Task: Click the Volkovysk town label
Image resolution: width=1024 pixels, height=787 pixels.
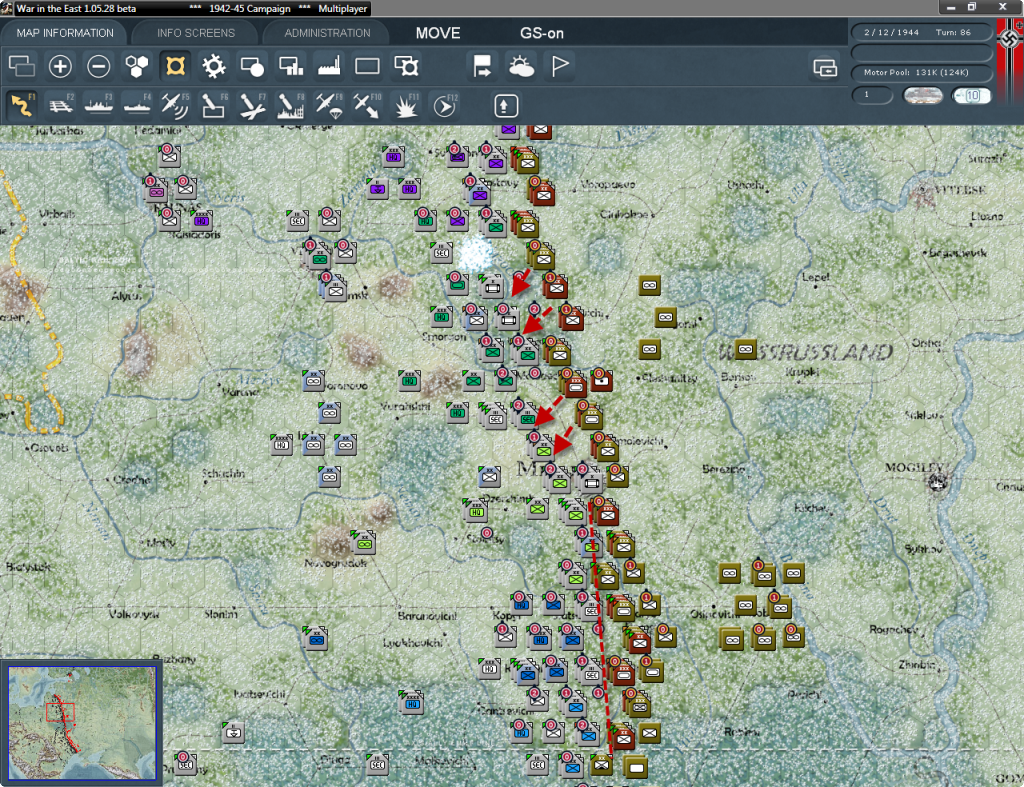Action: (x=133, y=614)
